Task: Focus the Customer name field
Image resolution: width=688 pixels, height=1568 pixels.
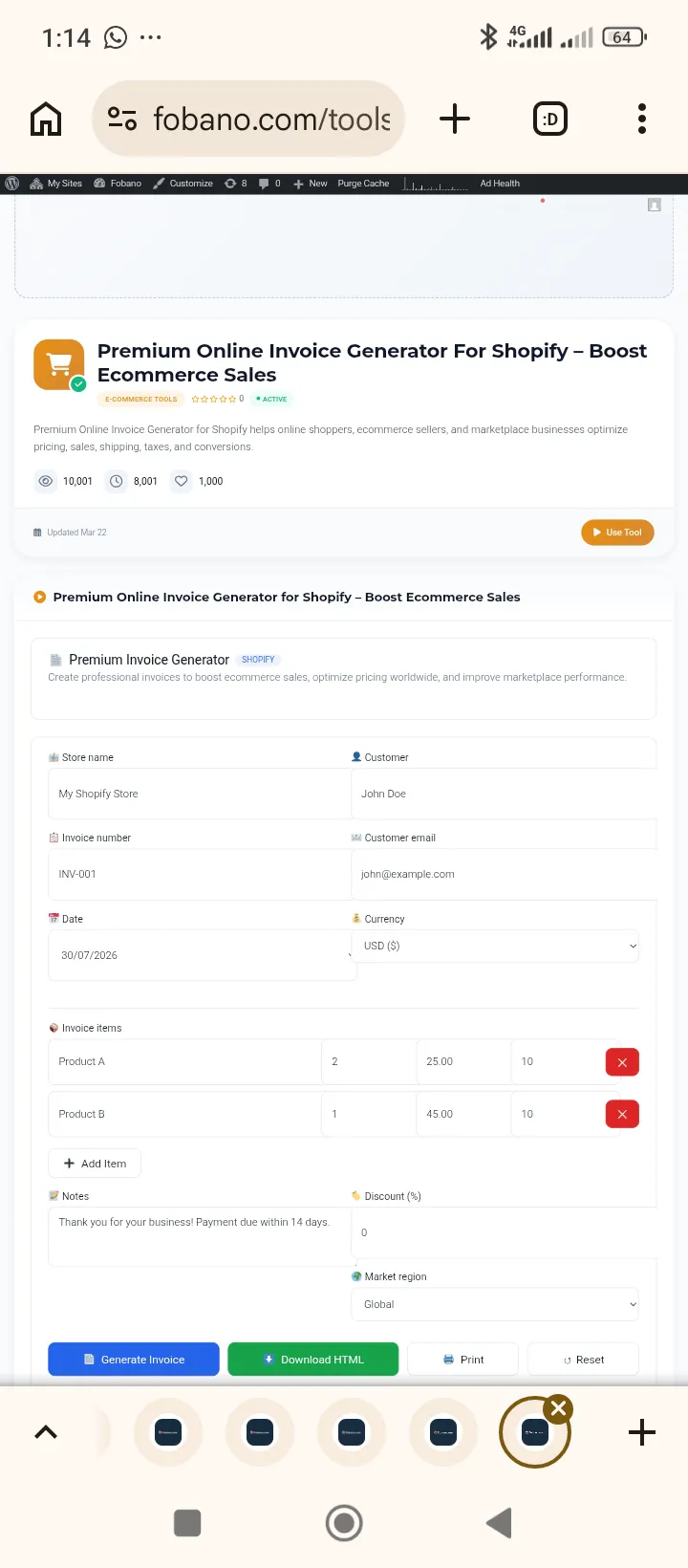Action: [x=504, y=794]
